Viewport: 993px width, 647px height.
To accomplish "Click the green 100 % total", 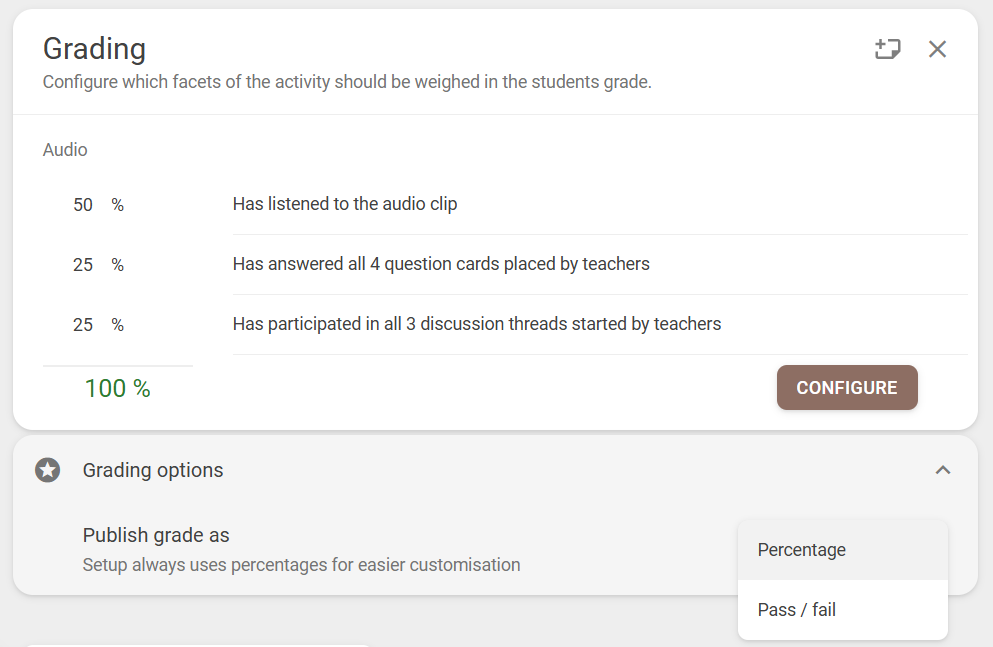I will [x=118, y=389].
